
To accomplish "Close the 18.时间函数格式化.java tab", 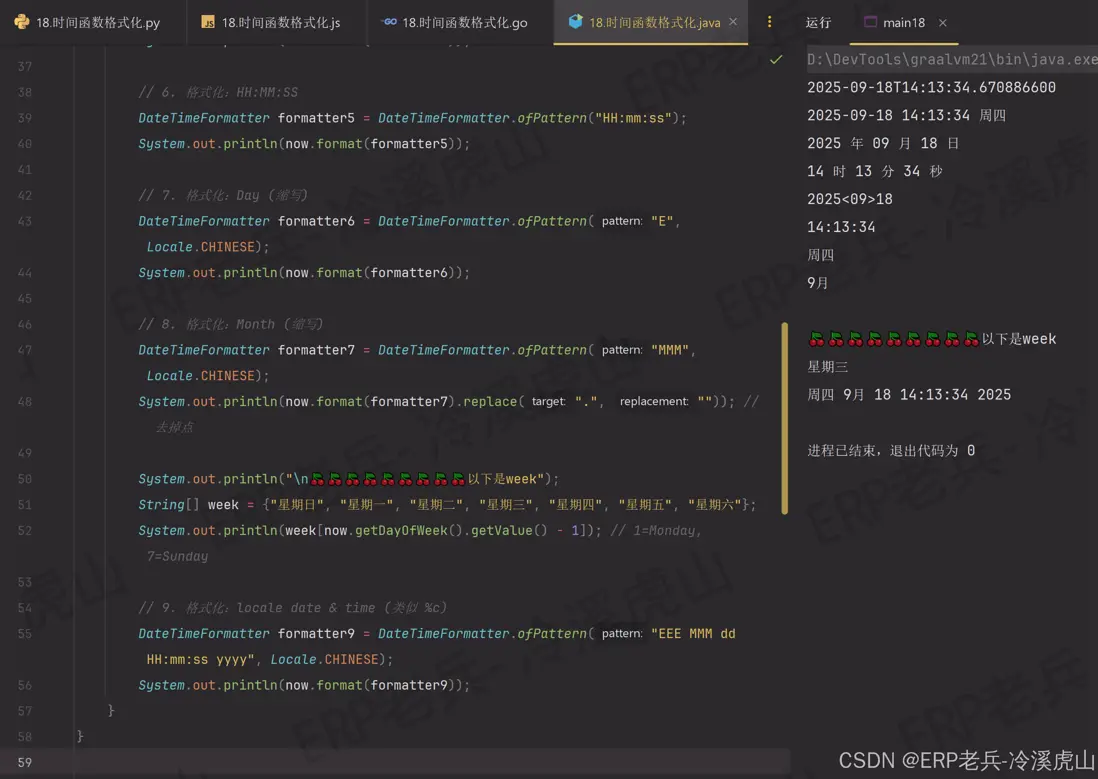I will point(735,21).
